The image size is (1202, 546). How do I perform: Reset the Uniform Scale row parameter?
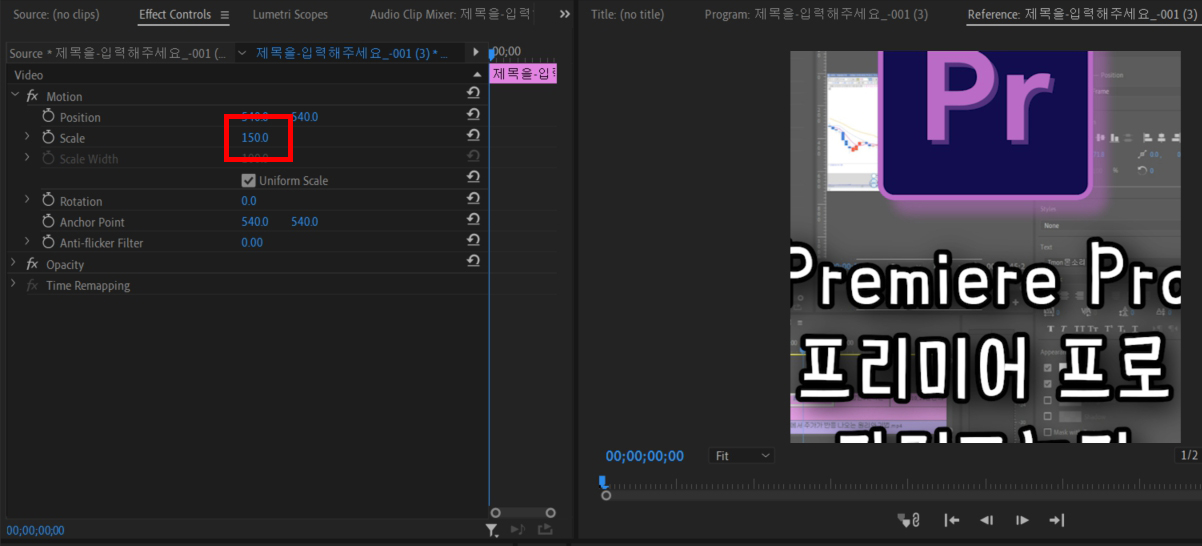tap(473, 177)
